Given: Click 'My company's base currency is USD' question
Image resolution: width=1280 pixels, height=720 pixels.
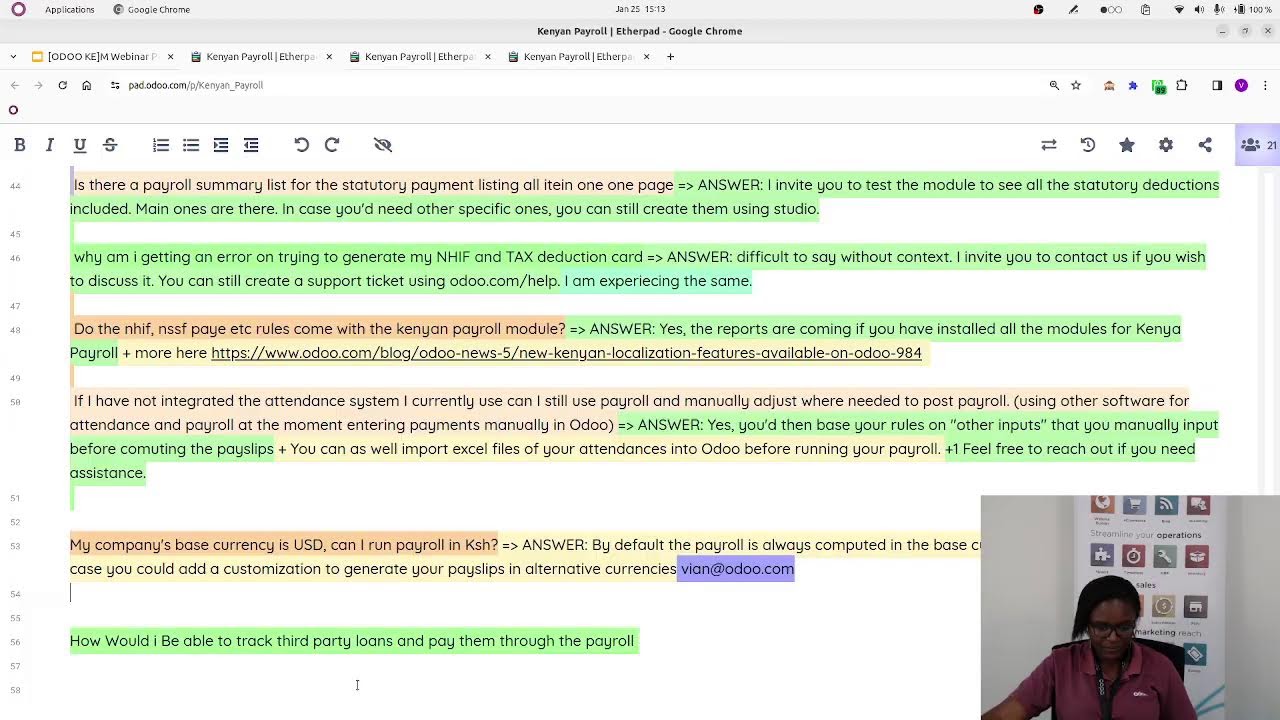Looking at the screenshot, I should [284, 545].
